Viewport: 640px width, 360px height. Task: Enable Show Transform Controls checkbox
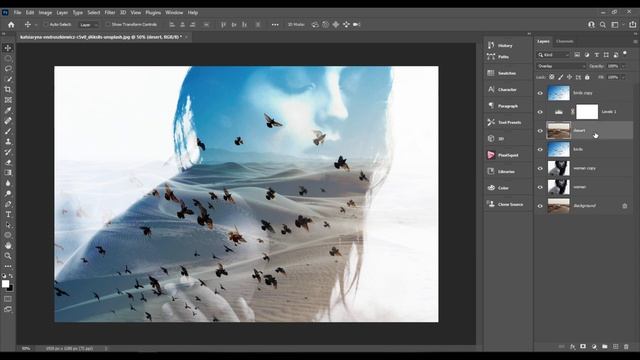click(107, 24)
